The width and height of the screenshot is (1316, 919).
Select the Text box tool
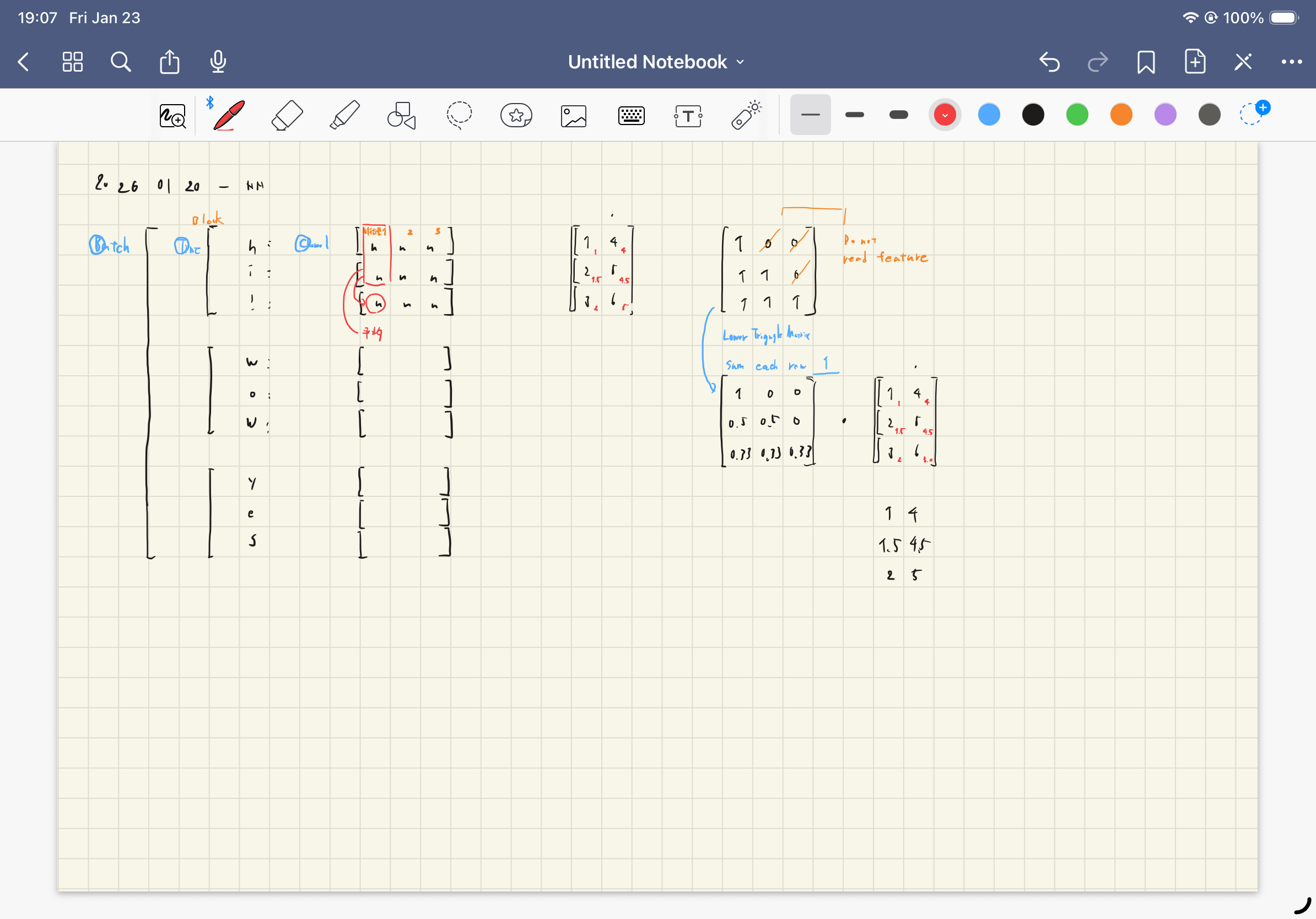tap(688, 116)
